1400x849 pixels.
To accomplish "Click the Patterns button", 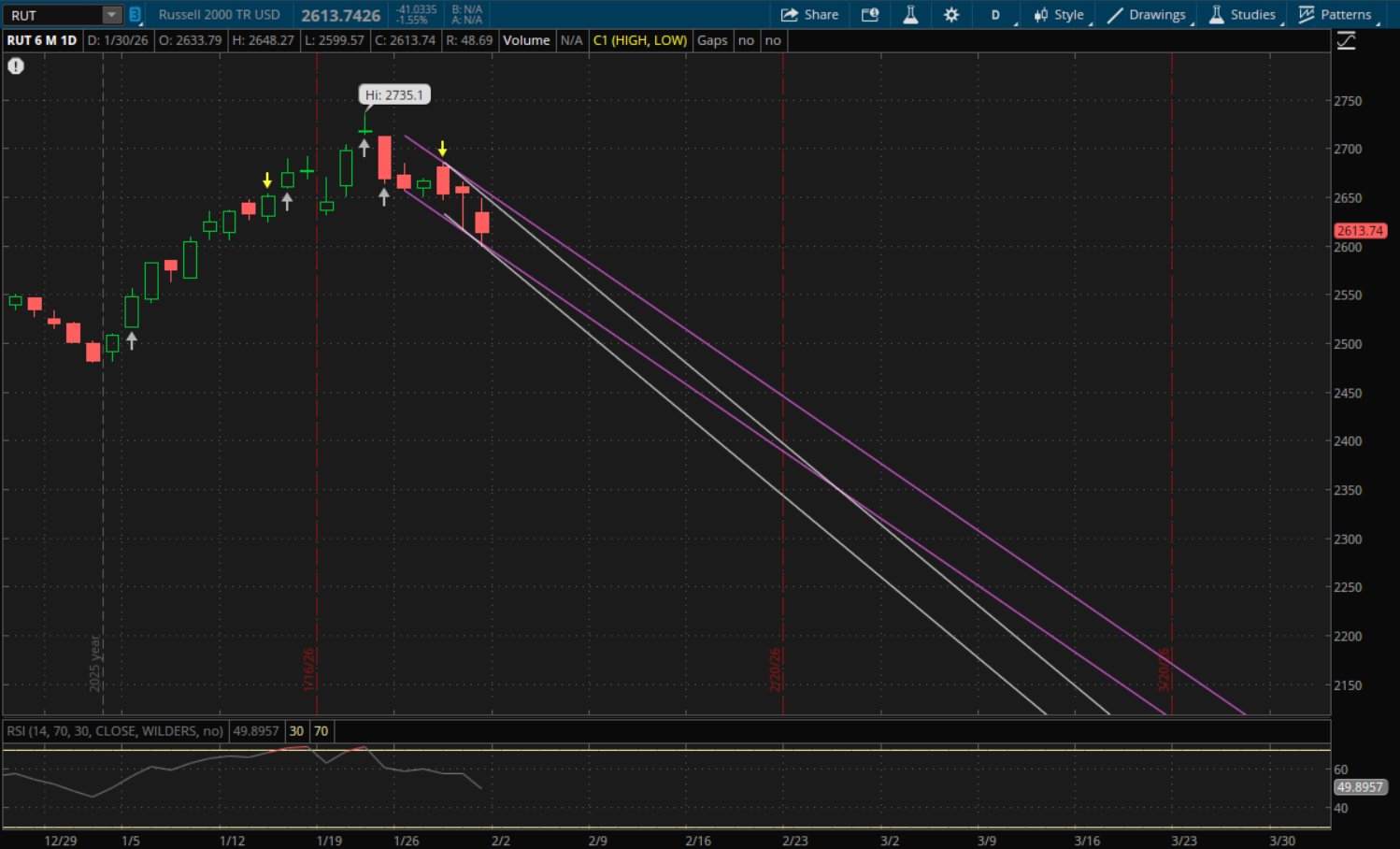I will [1336, 15].
